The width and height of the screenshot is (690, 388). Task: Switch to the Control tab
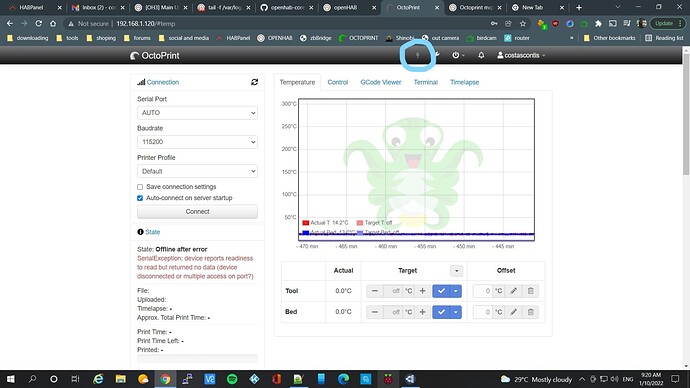click(338, 82)
